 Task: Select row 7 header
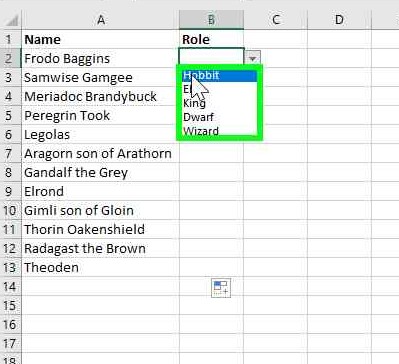9,154
